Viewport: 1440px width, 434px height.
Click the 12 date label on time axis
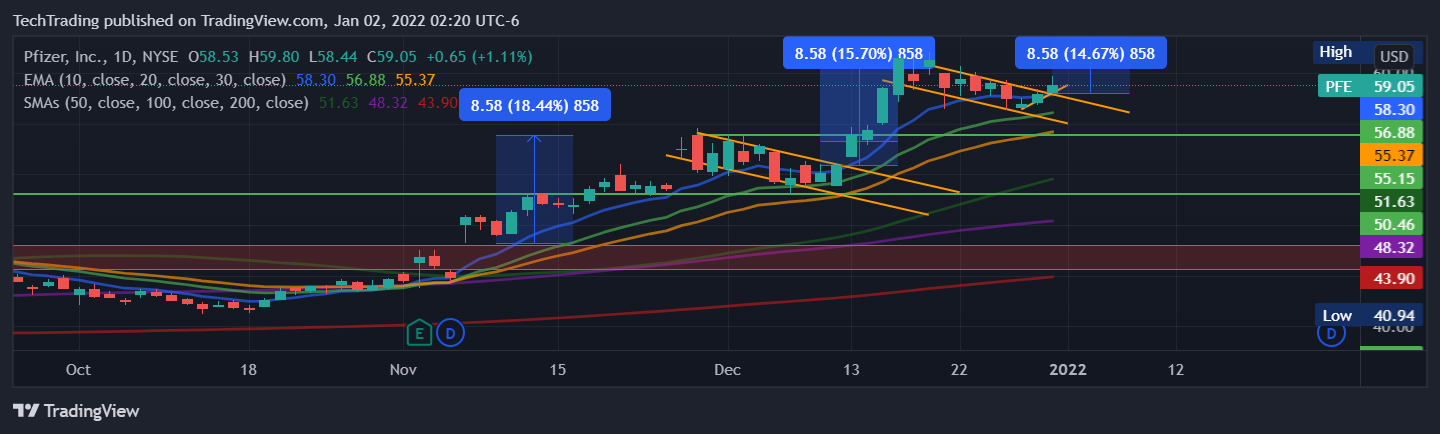(1176, 369)
